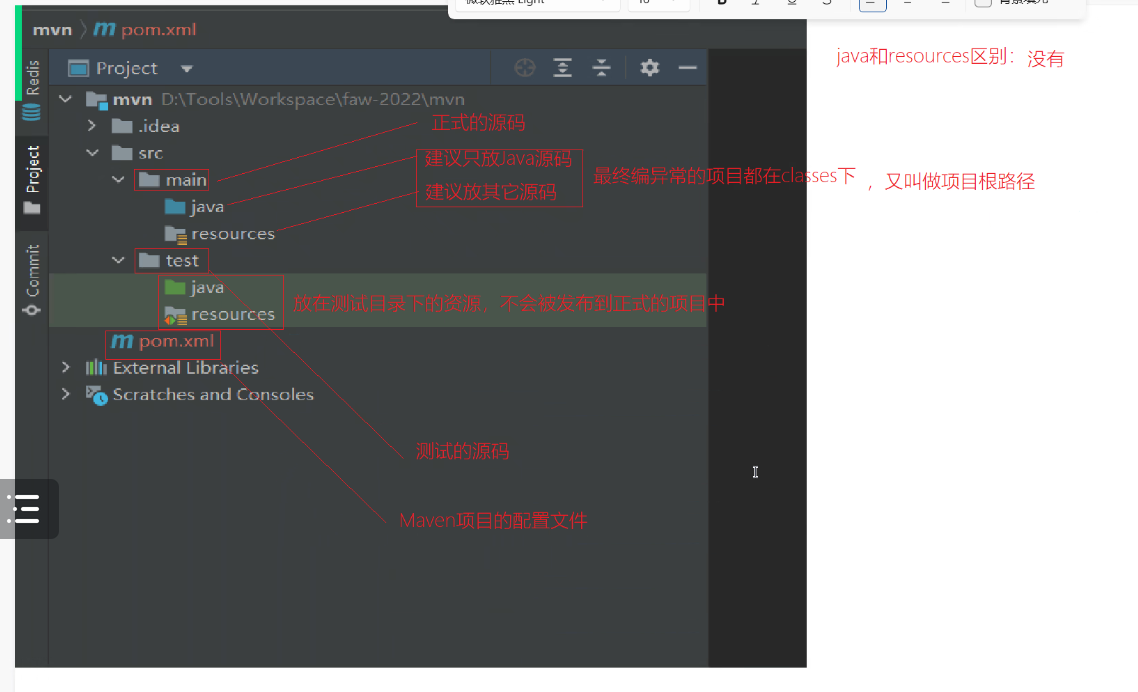Open the Project view dropdown
The image size is (1138, 692).
click(x=187, y=69)
